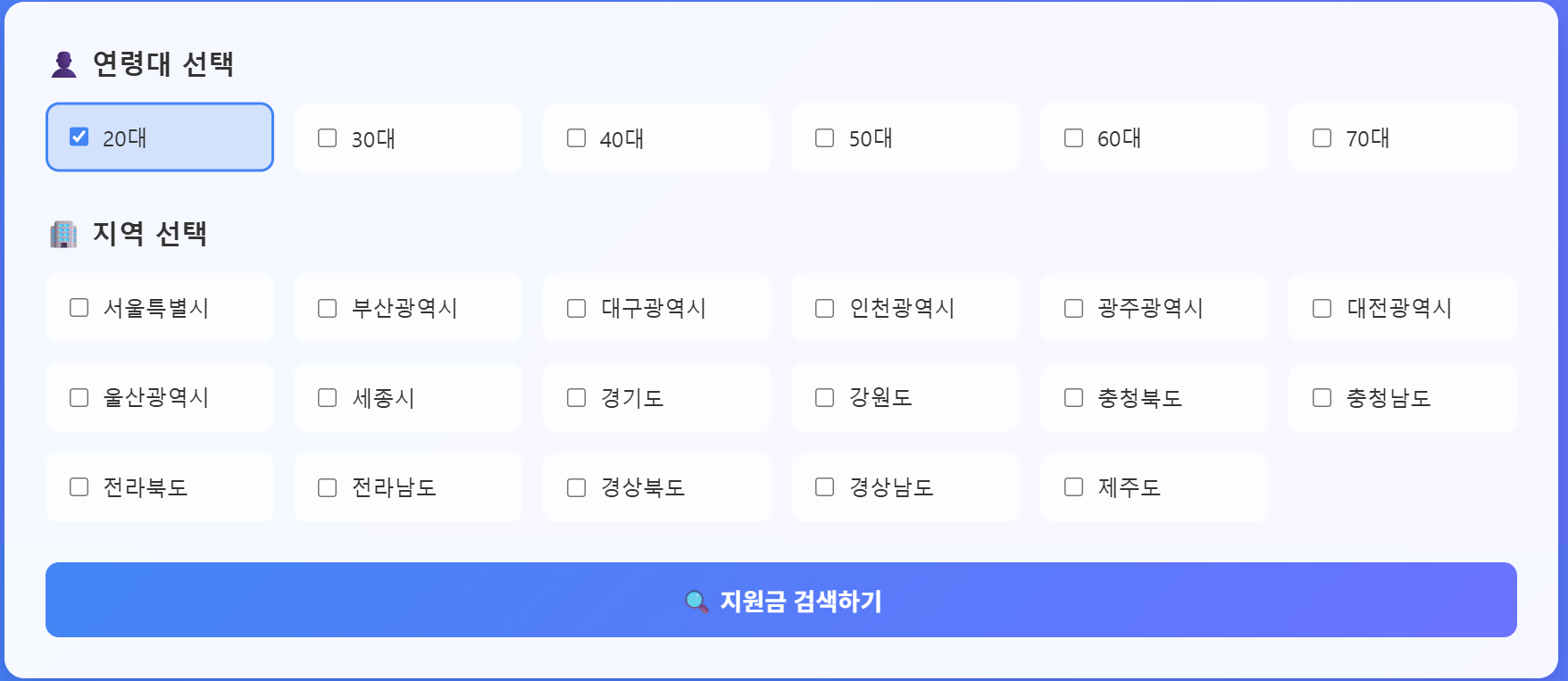Uncheck the 20대 age checkbox

[79, 136]
